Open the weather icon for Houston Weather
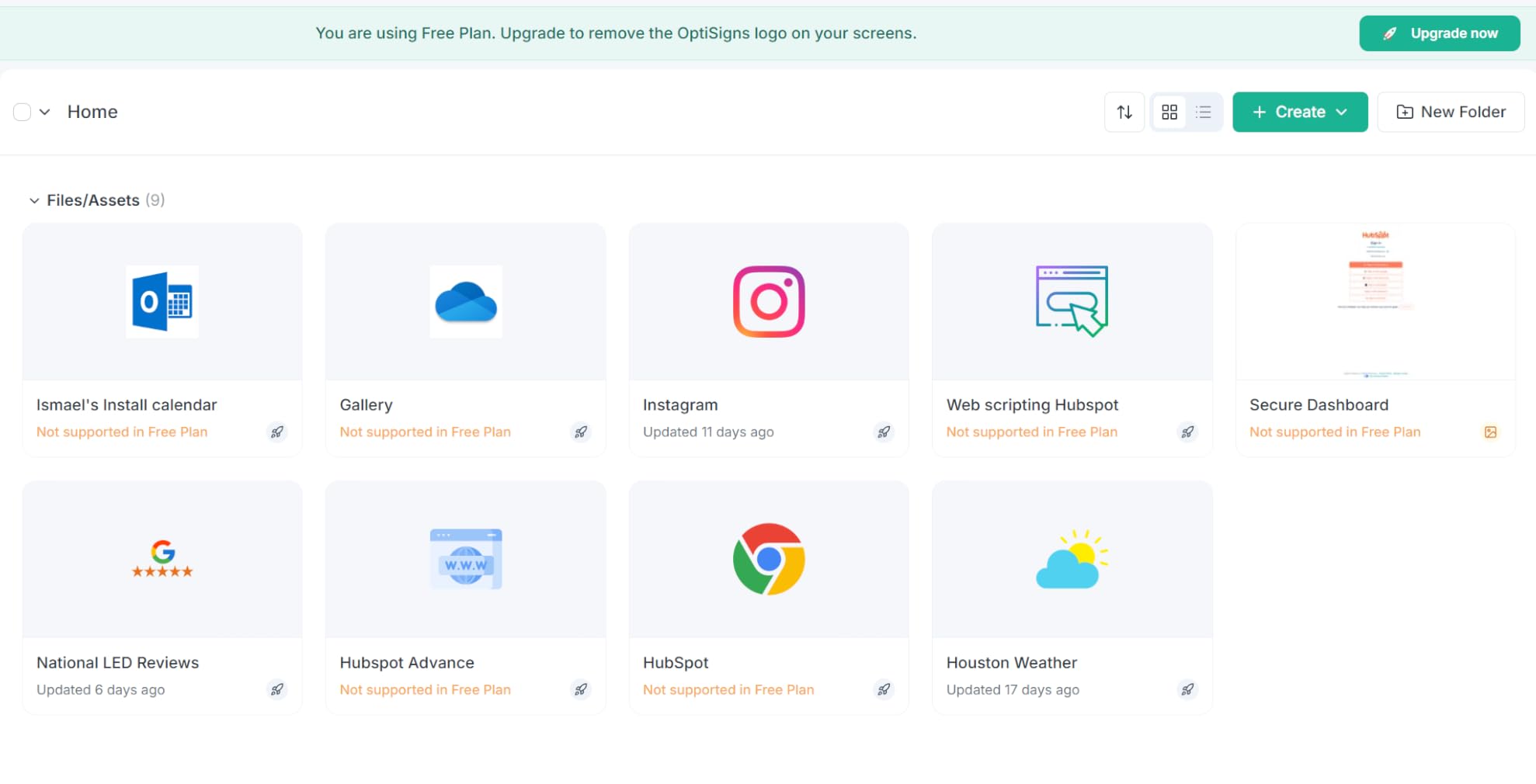The width and height of the screenshot is (1536, 784). click(1072, 559)
